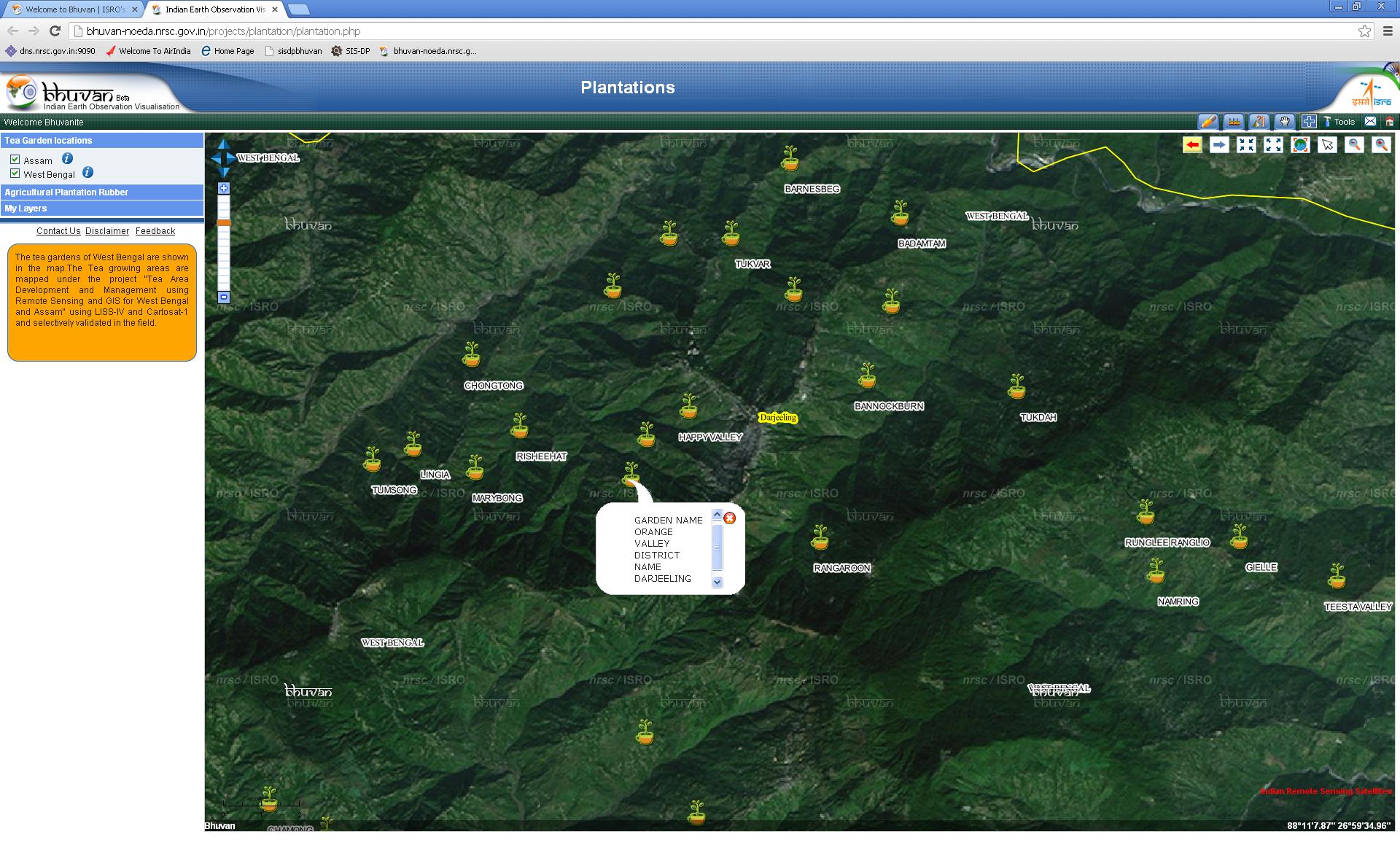Open sisdpbhuvan bookmark
The width and height of the screenshot is (1400, 853).
tap(293, 51)
